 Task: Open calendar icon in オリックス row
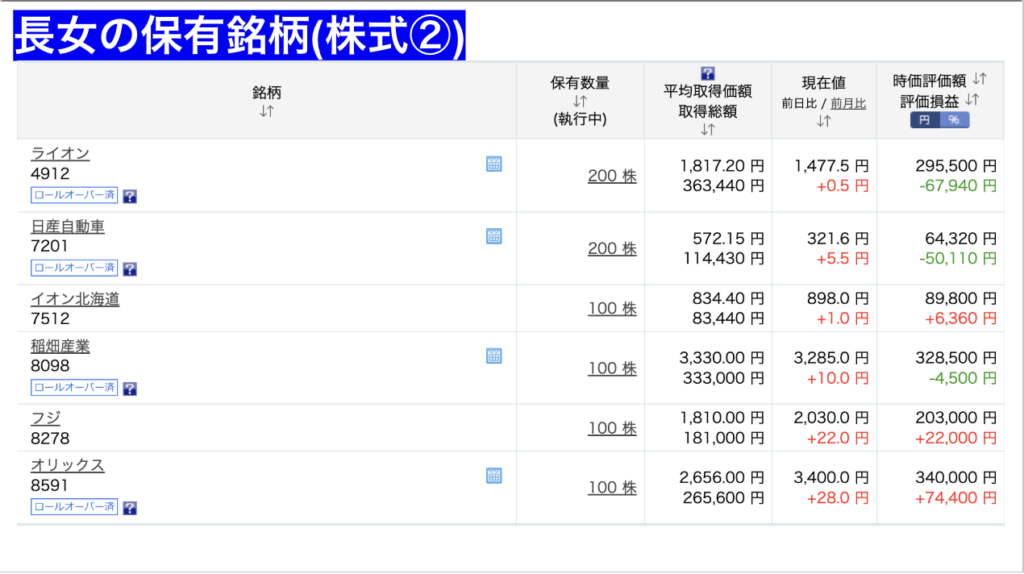(x=494, y=475)
